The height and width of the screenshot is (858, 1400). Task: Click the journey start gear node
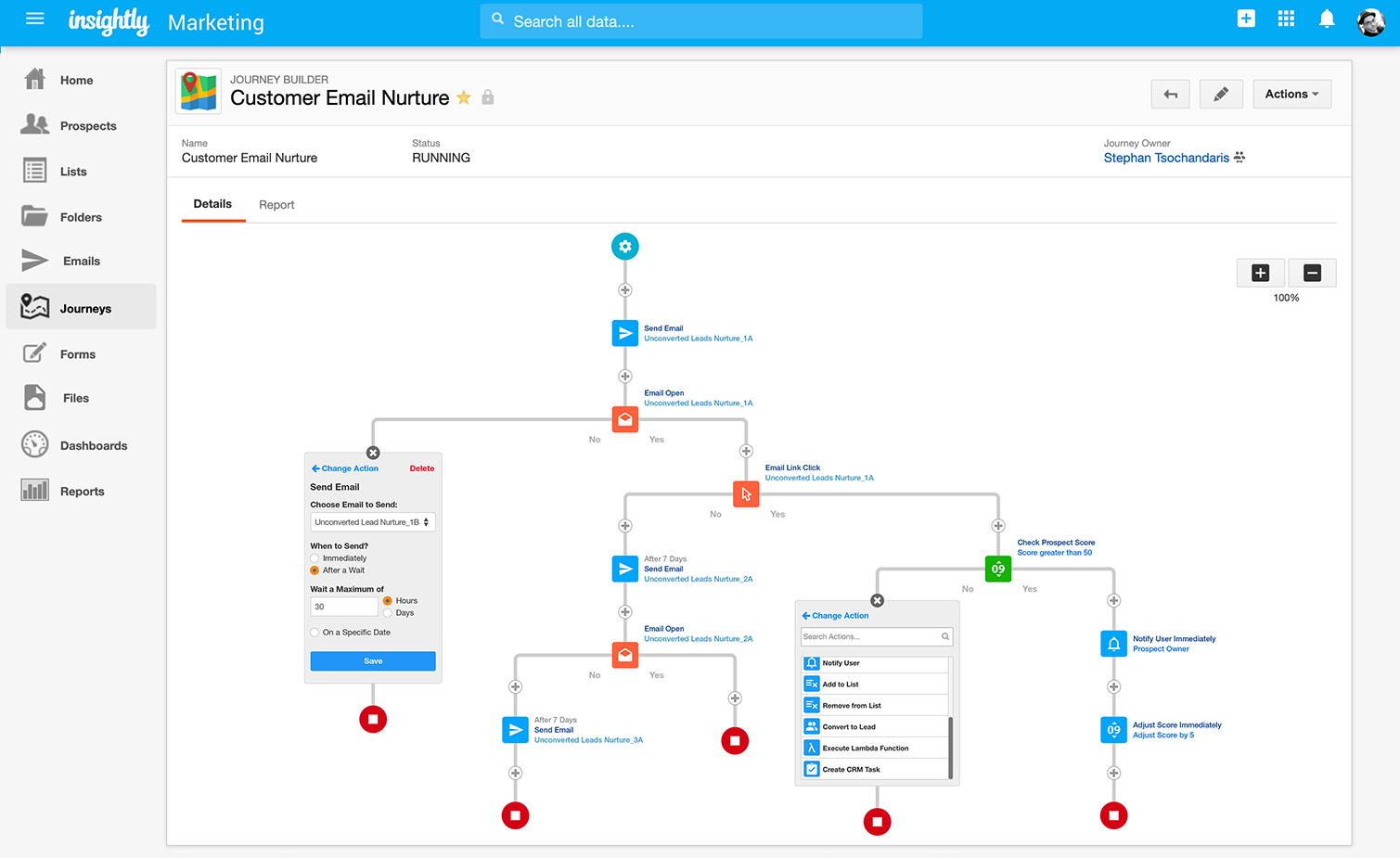click(x=624, y=246)
